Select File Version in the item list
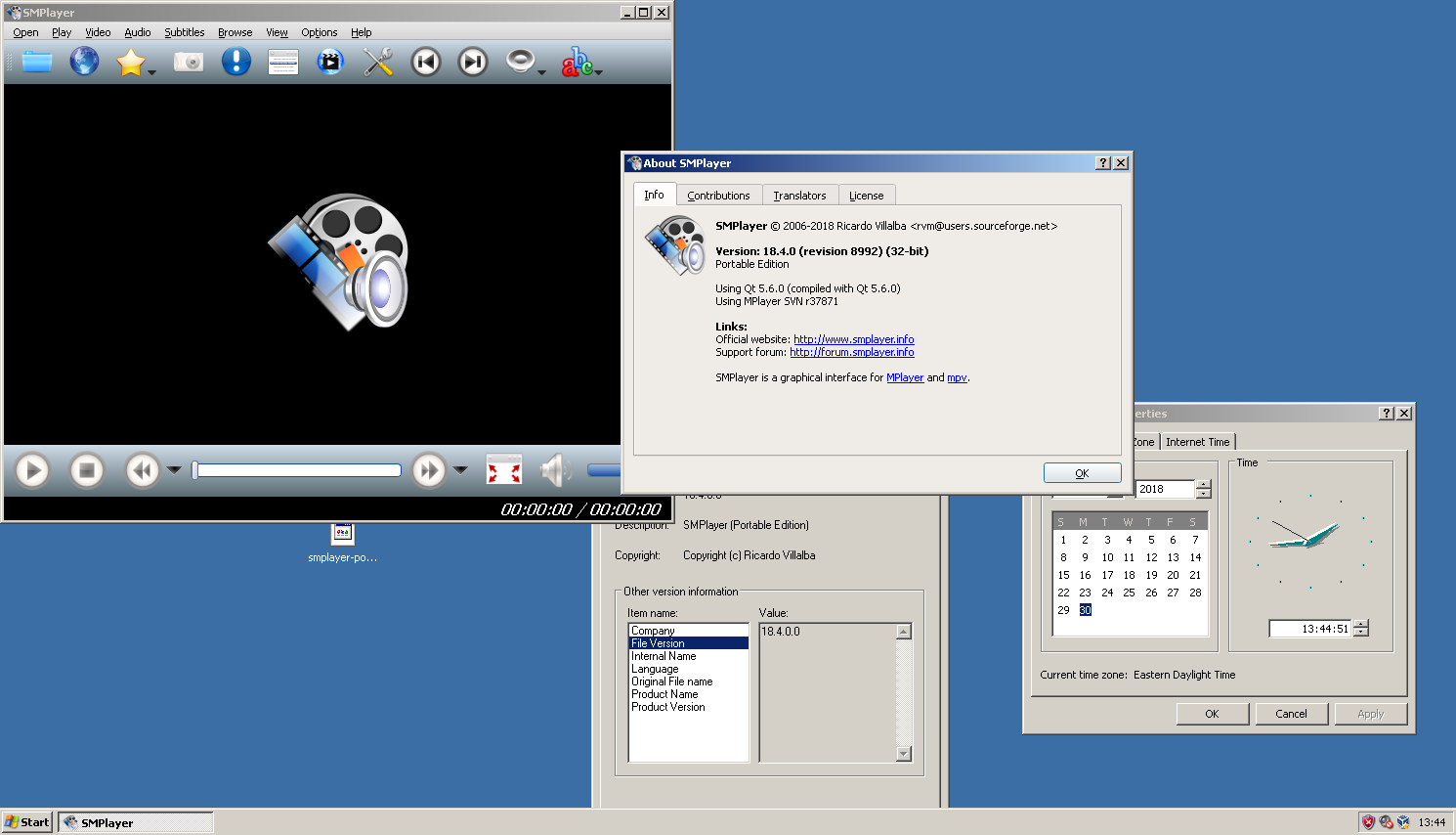Viewport: 1456px width, 835px height. click(x=688, y=643)
